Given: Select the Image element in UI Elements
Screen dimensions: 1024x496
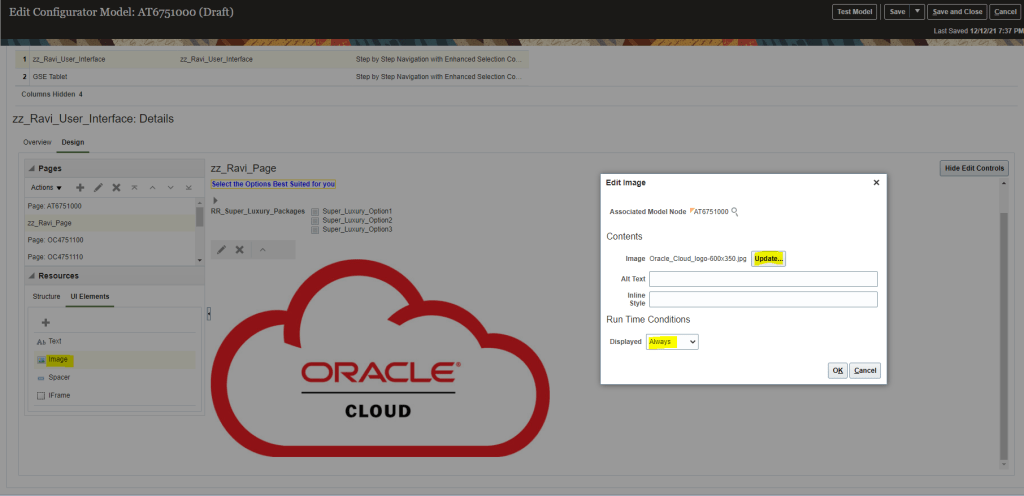Looking at the screenshot, I should (58, 359).
